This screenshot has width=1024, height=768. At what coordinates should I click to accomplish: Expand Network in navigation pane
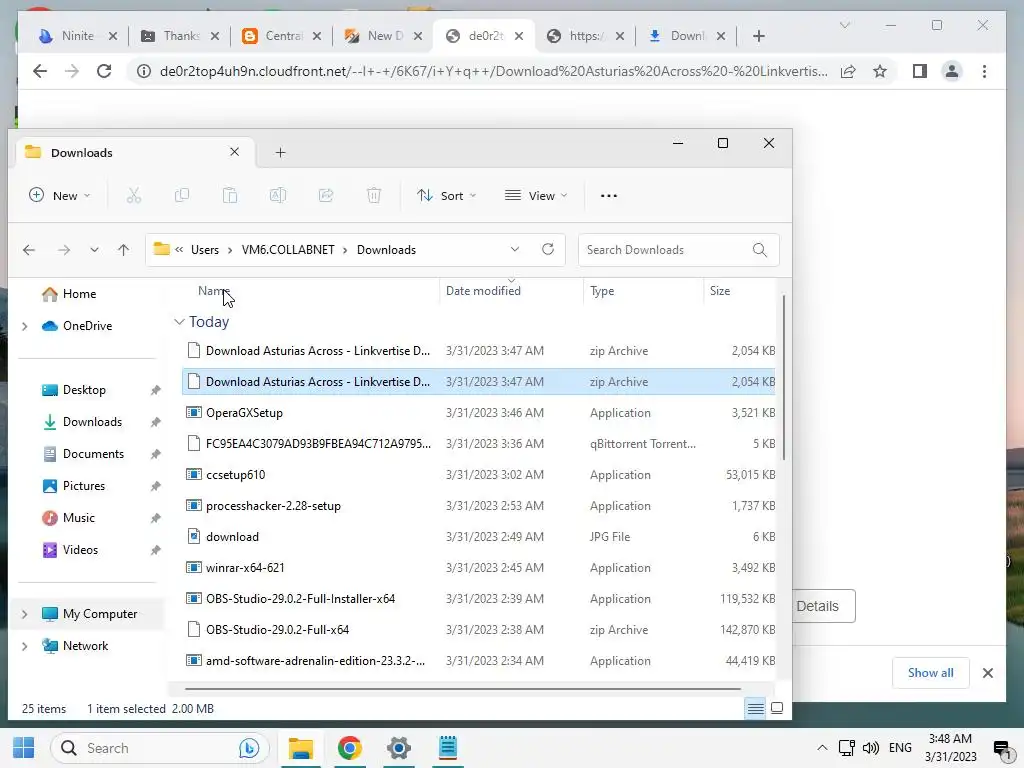[25, 646]
